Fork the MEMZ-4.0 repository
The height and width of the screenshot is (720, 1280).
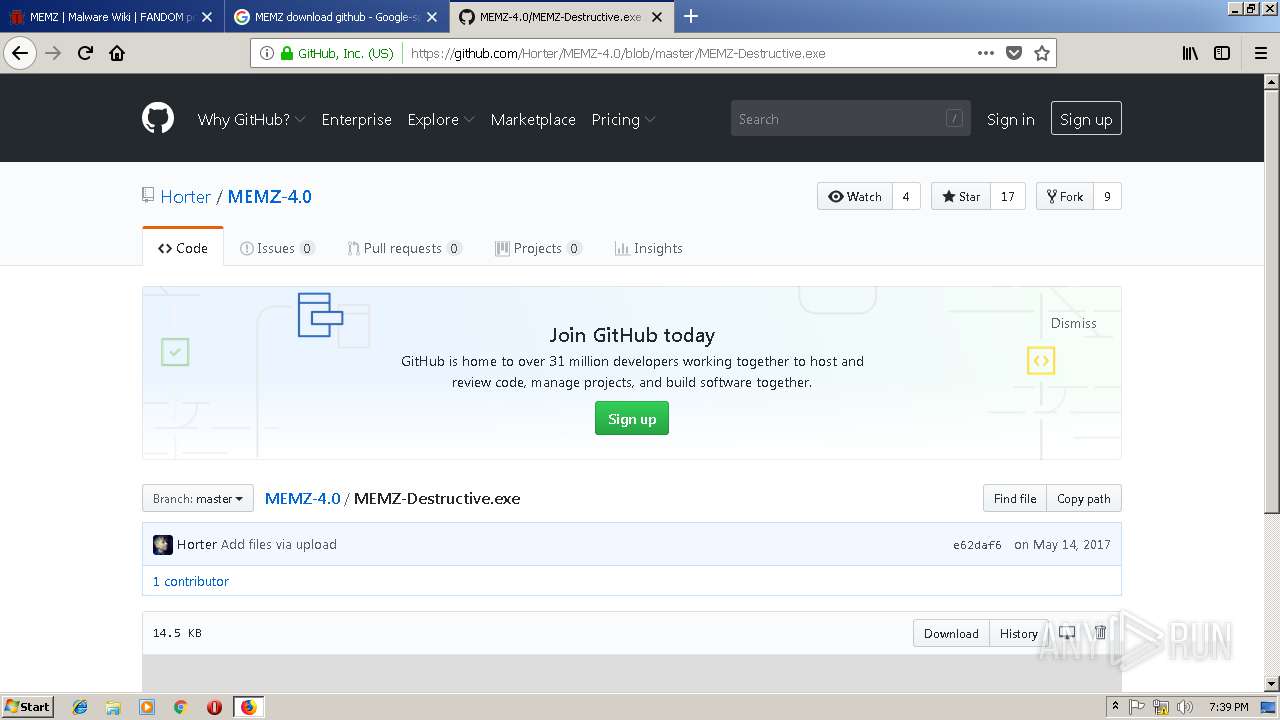[x=1065, y=196]
